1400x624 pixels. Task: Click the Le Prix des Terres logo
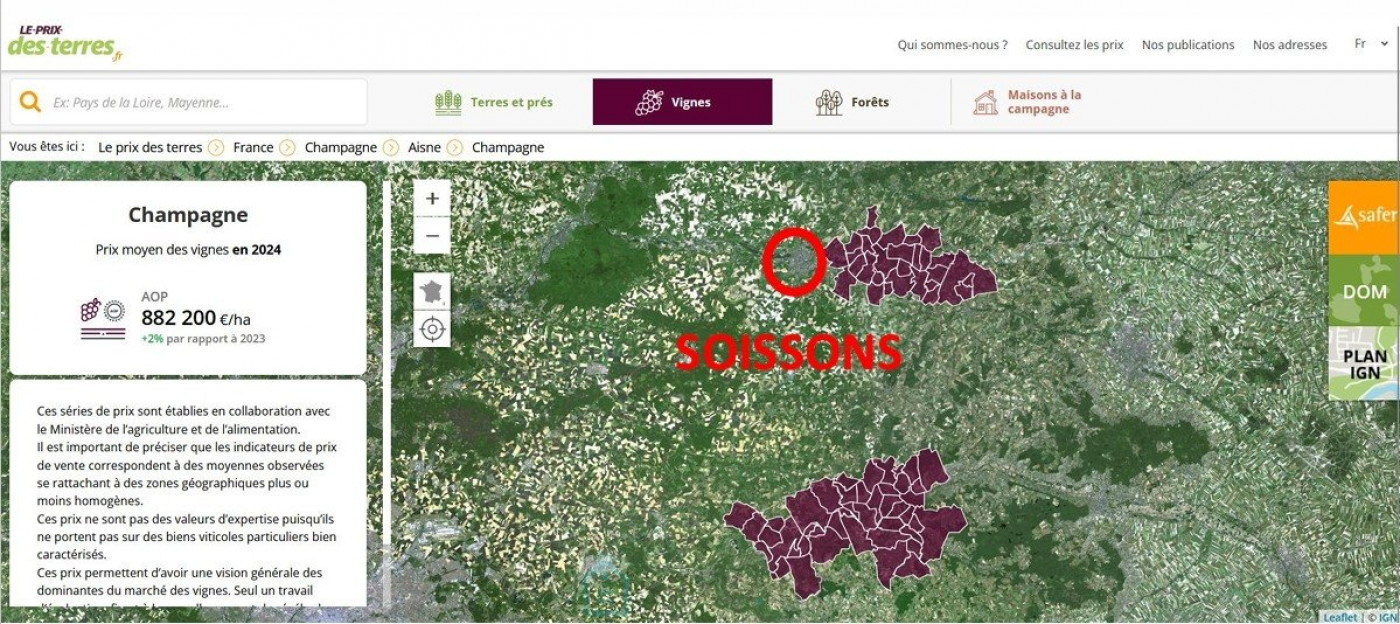coord(65,43)
